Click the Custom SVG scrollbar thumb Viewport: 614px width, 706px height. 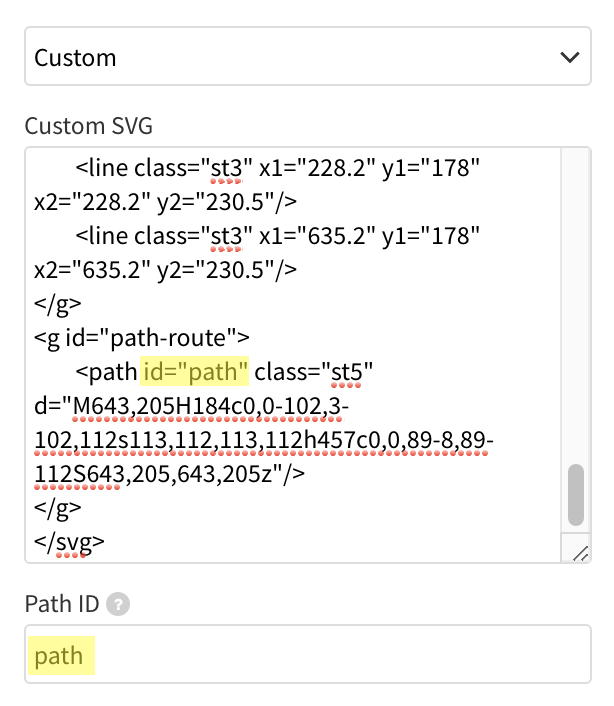576,495
